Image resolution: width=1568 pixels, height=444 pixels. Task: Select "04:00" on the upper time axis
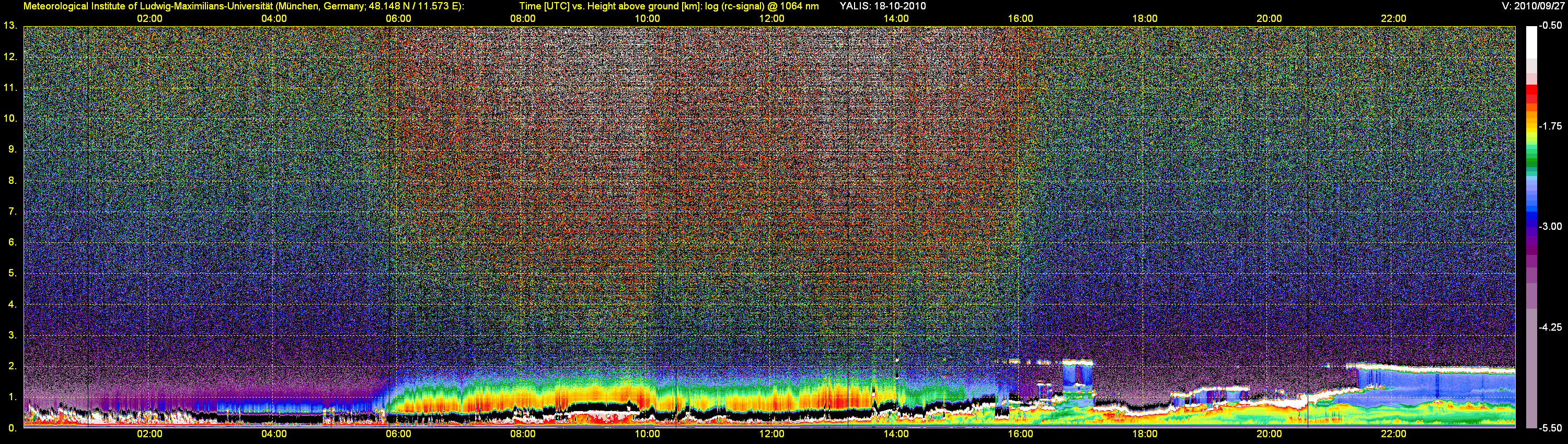point(274,19)
